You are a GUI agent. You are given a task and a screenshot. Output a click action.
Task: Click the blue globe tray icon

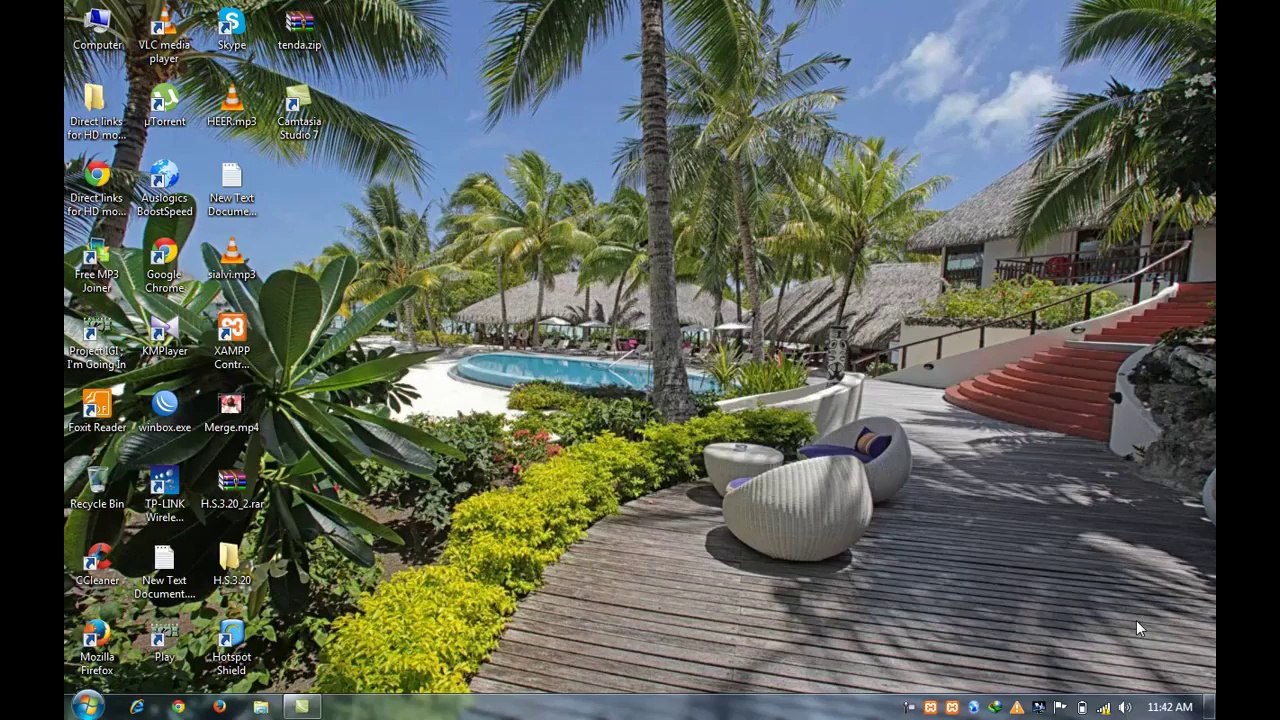[973, 708]
